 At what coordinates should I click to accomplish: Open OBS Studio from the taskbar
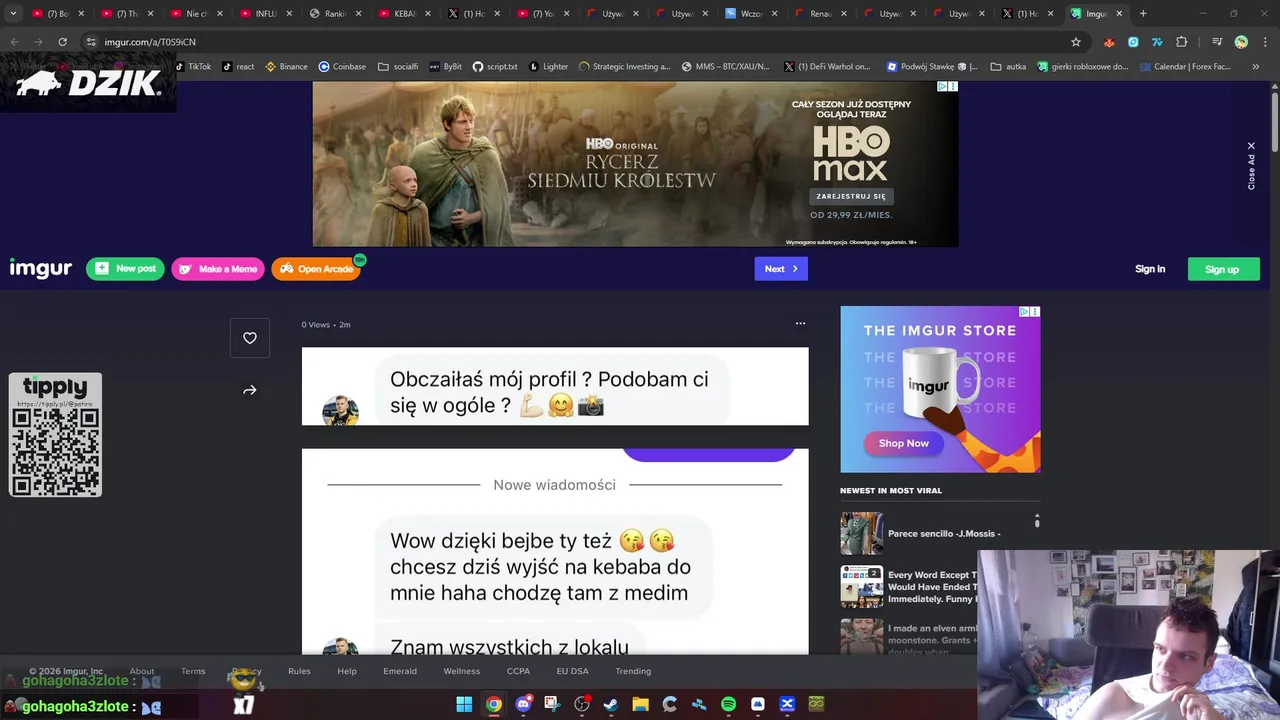pyautogui.click(x=582, y=705)
